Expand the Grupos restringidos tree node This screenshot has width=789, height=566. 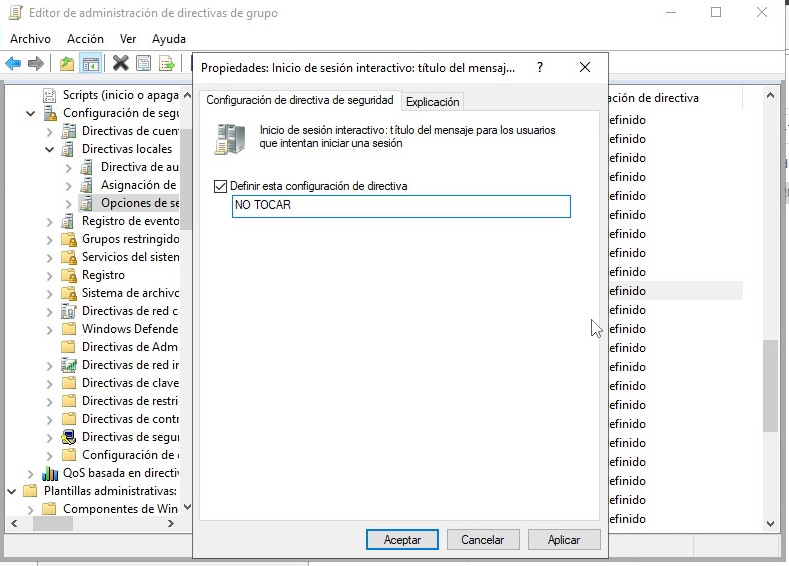coord(50,239)
